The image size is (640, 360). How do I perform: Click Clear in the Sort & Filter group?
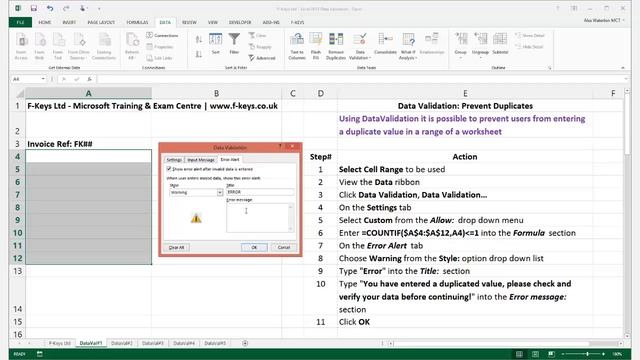(258, 36)
